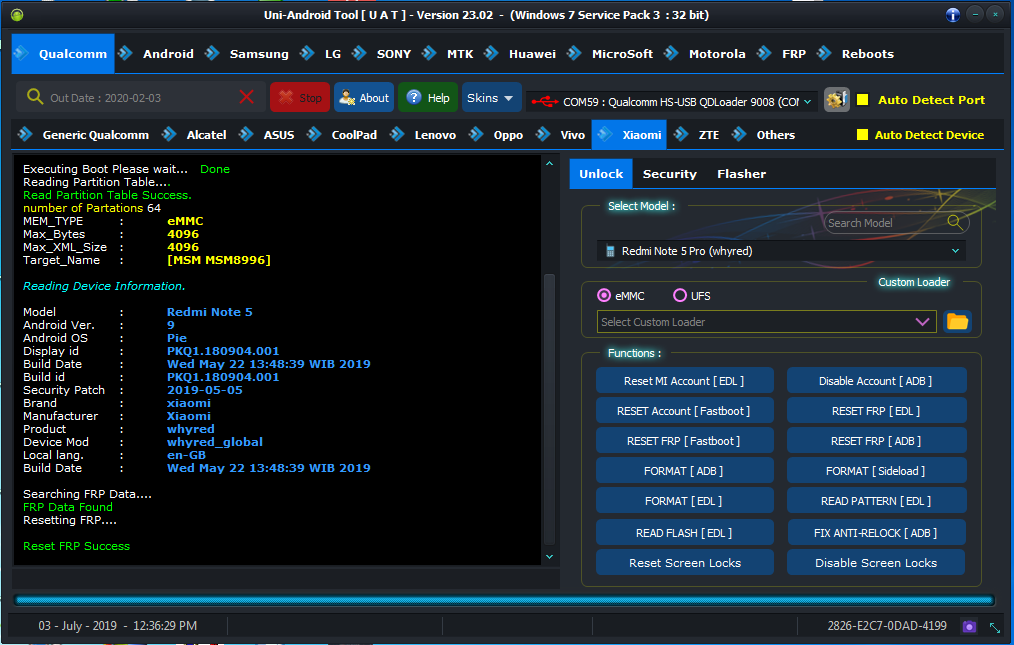The height and width of the screenshot is (645, 1014).
Task: Open Help with the question mark button
Action: [428, 98]
